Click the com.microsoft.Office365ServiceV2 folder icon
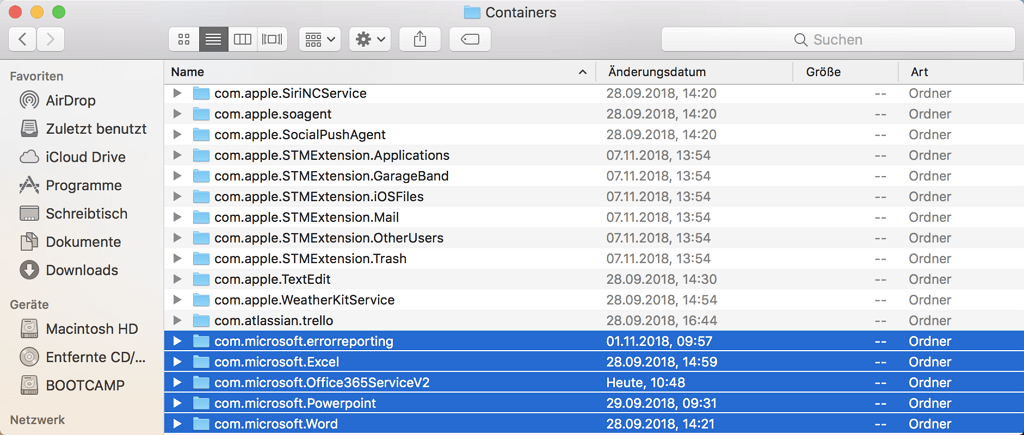Screen dimensions: 1024x435 point(200,382)
